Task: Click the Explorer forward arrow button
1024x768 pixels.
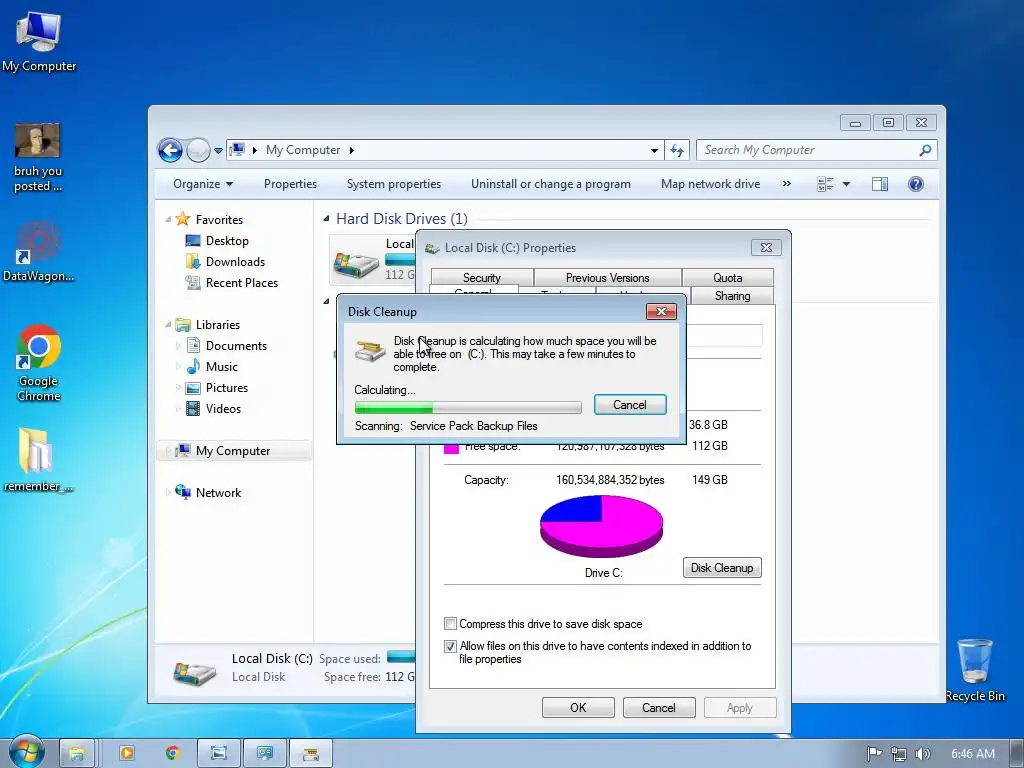Action: coord(198,150)
